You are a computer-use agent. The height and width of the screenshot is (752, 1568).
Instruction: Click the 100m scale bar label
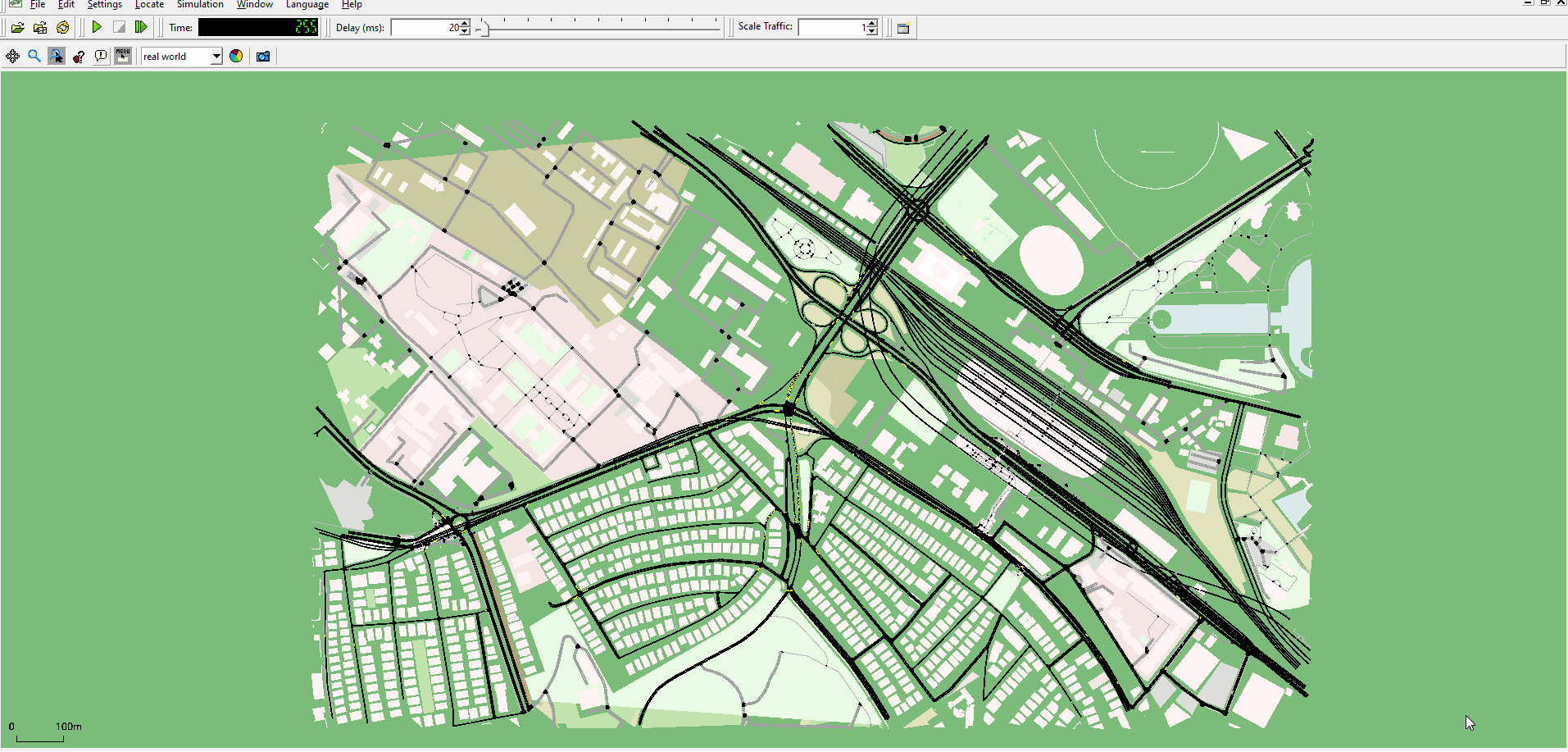pos(69,726)
